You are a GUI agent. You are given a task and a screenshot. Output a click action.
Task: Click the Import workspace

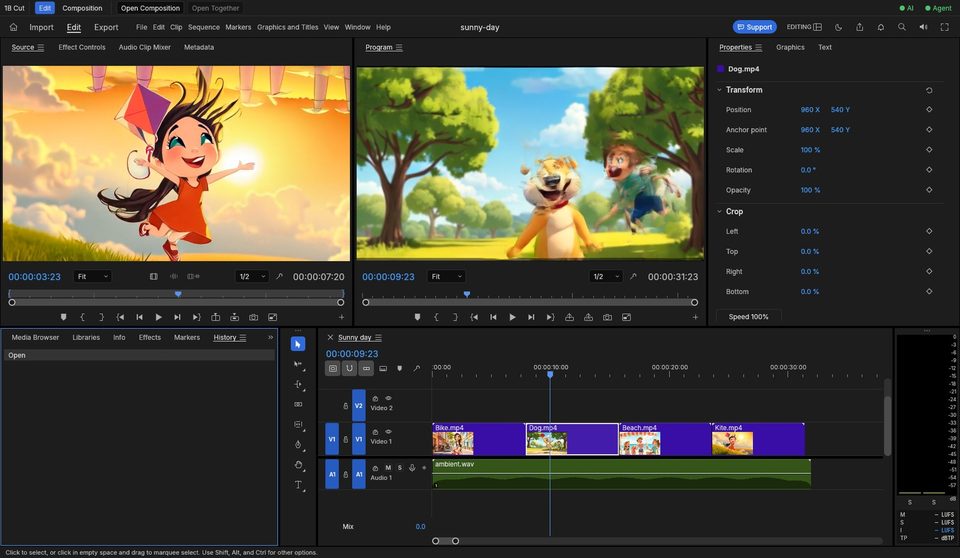[41, 27]
